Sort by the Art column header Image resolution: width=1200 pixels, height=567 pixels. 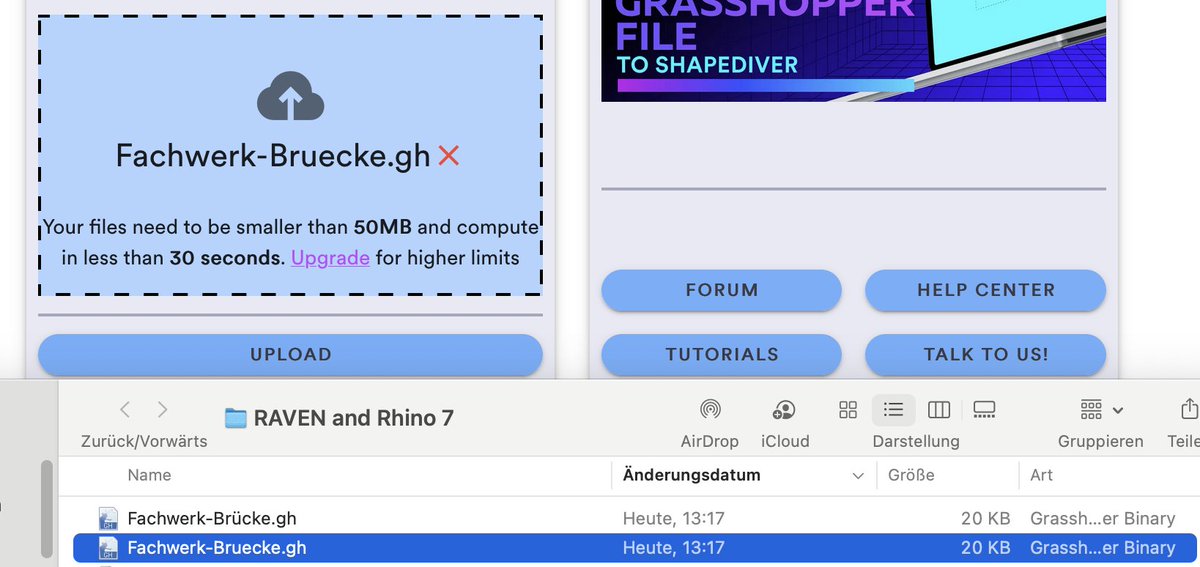point(1041,475)
